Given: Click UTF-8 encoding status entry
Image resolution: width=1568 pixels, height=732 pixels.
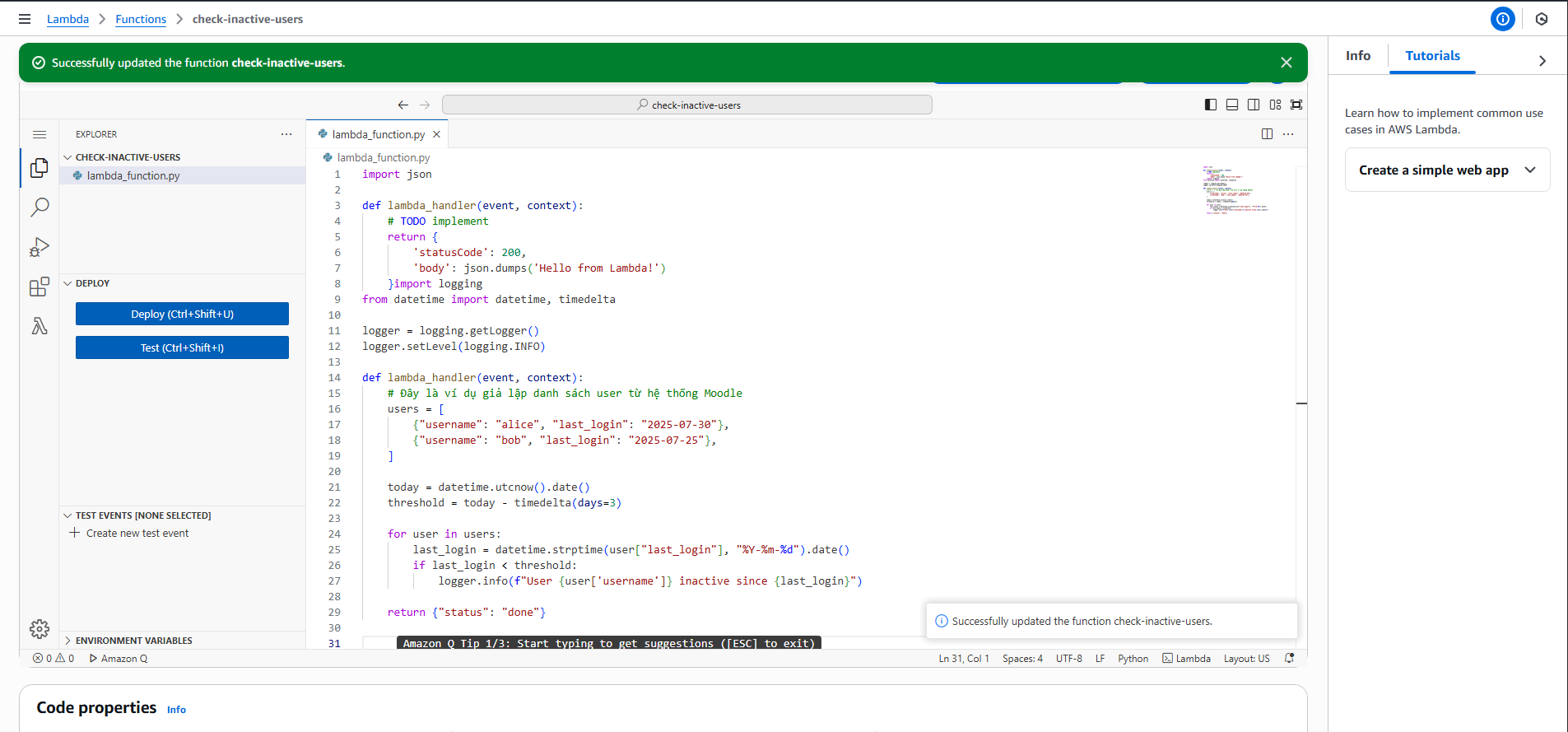Looking at the screenshot, I should [1069, 659].
